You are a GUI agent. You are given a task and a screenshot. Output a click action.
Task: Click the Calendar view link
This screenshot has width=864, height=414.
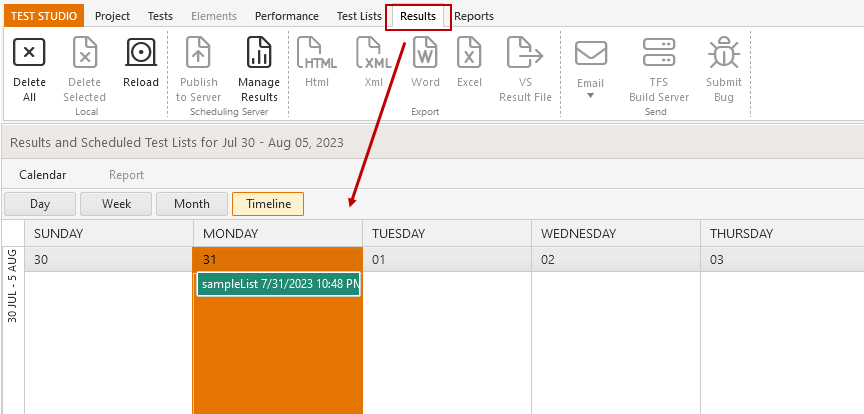(x=42, y=175)
